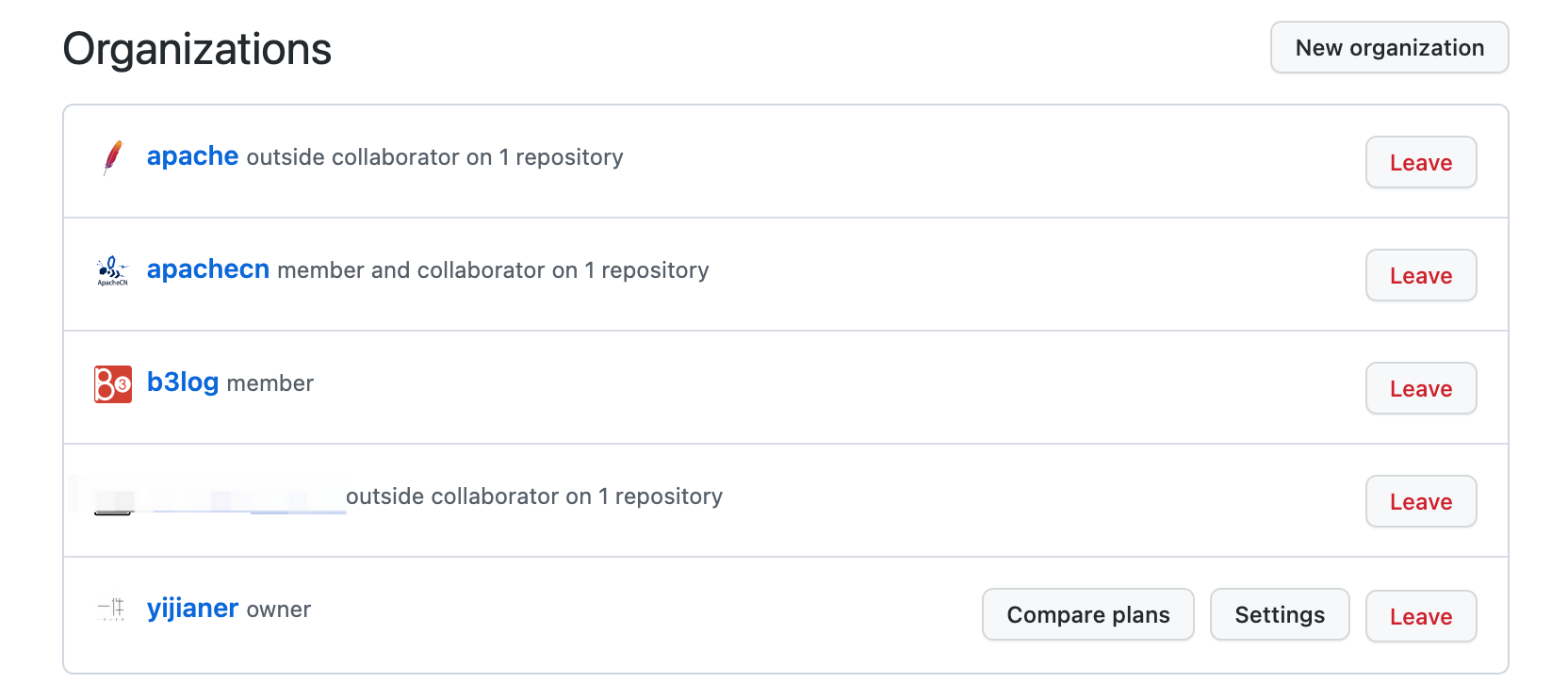
Task: Leave the apachecn organization
Action: point(1420,276)
